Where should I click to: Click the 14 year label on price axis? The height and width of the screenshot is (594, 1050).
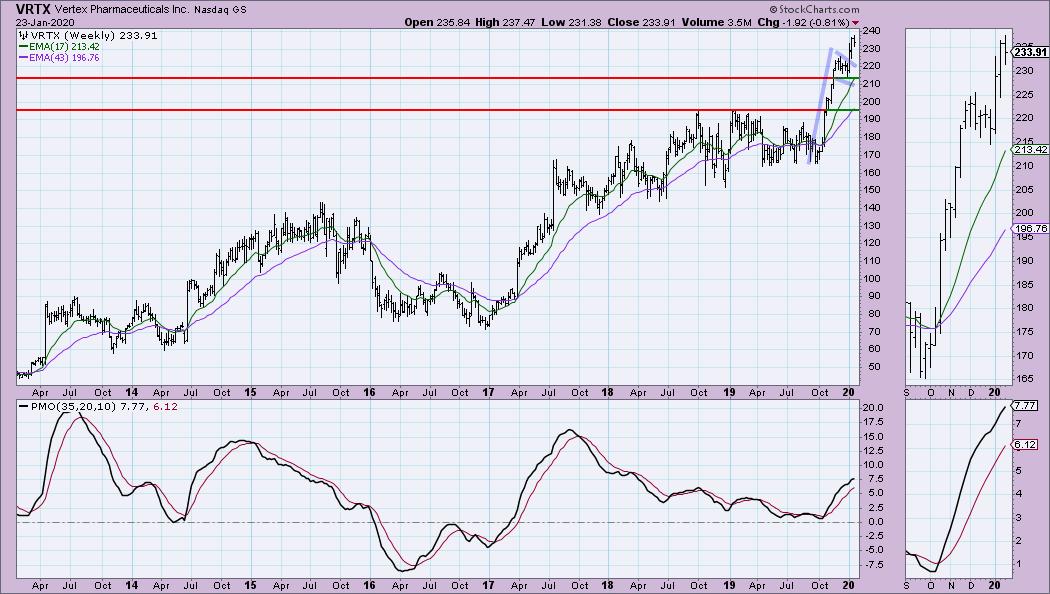[131, 392]
